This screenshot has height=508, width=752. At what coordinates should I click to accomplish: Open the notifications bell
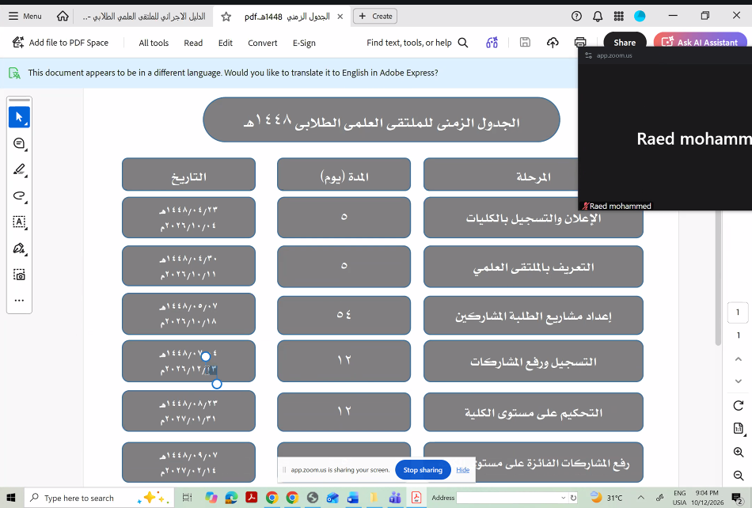598,16
